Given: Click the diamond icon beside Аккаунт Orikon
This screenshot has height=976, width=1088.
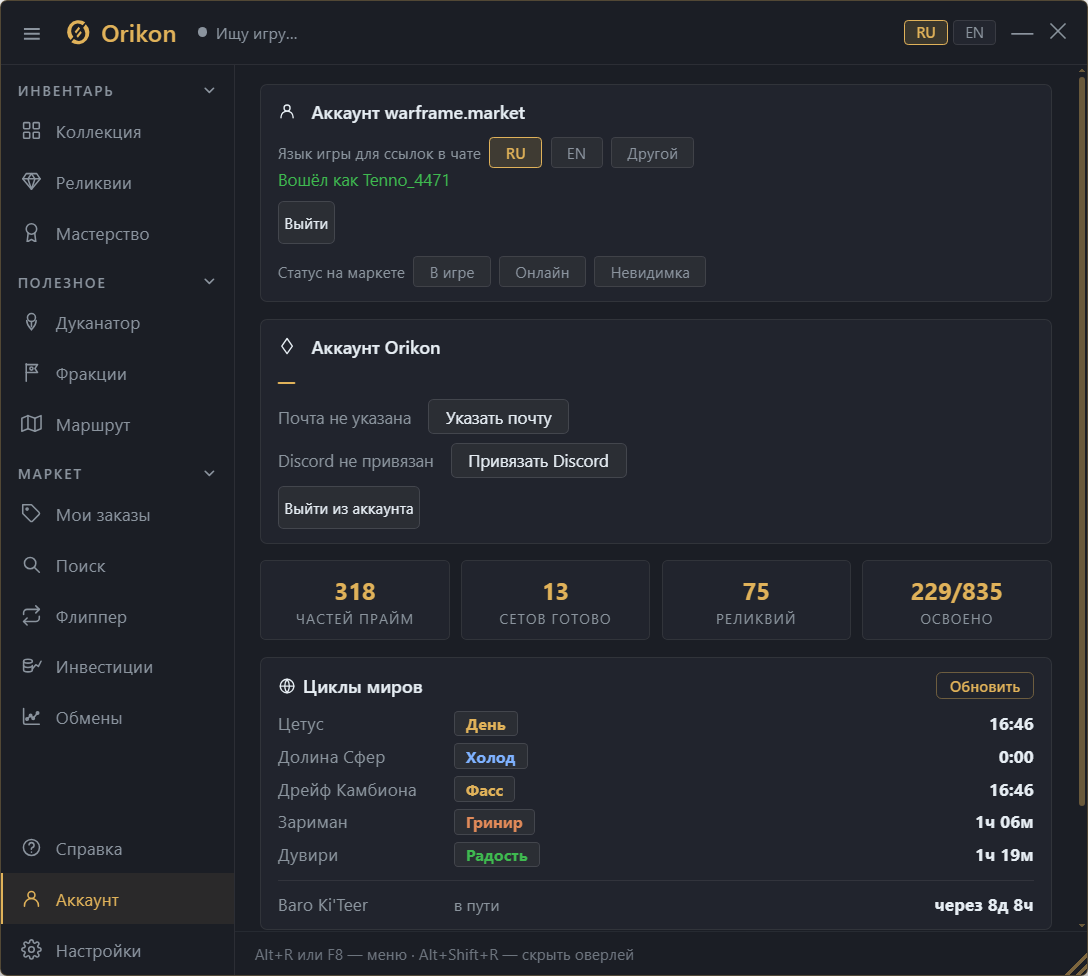Looking at the screenshot, I should pyautogui.click(x=287, y=346).
